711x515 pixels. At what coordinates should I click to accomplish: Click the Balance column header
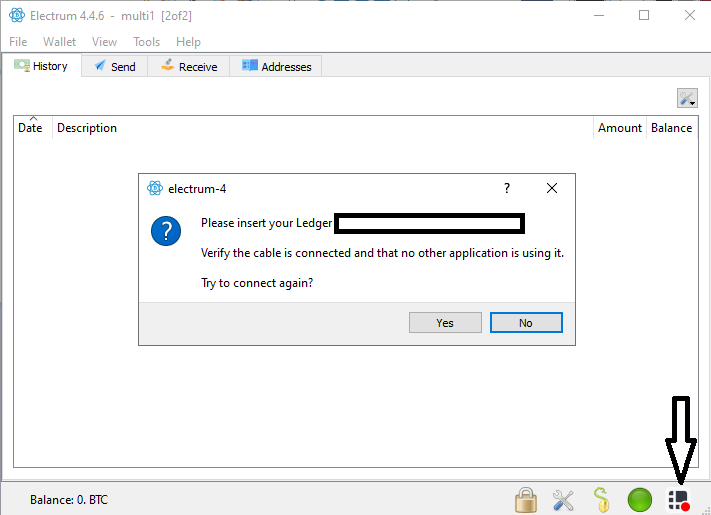(x=672, y=128)
